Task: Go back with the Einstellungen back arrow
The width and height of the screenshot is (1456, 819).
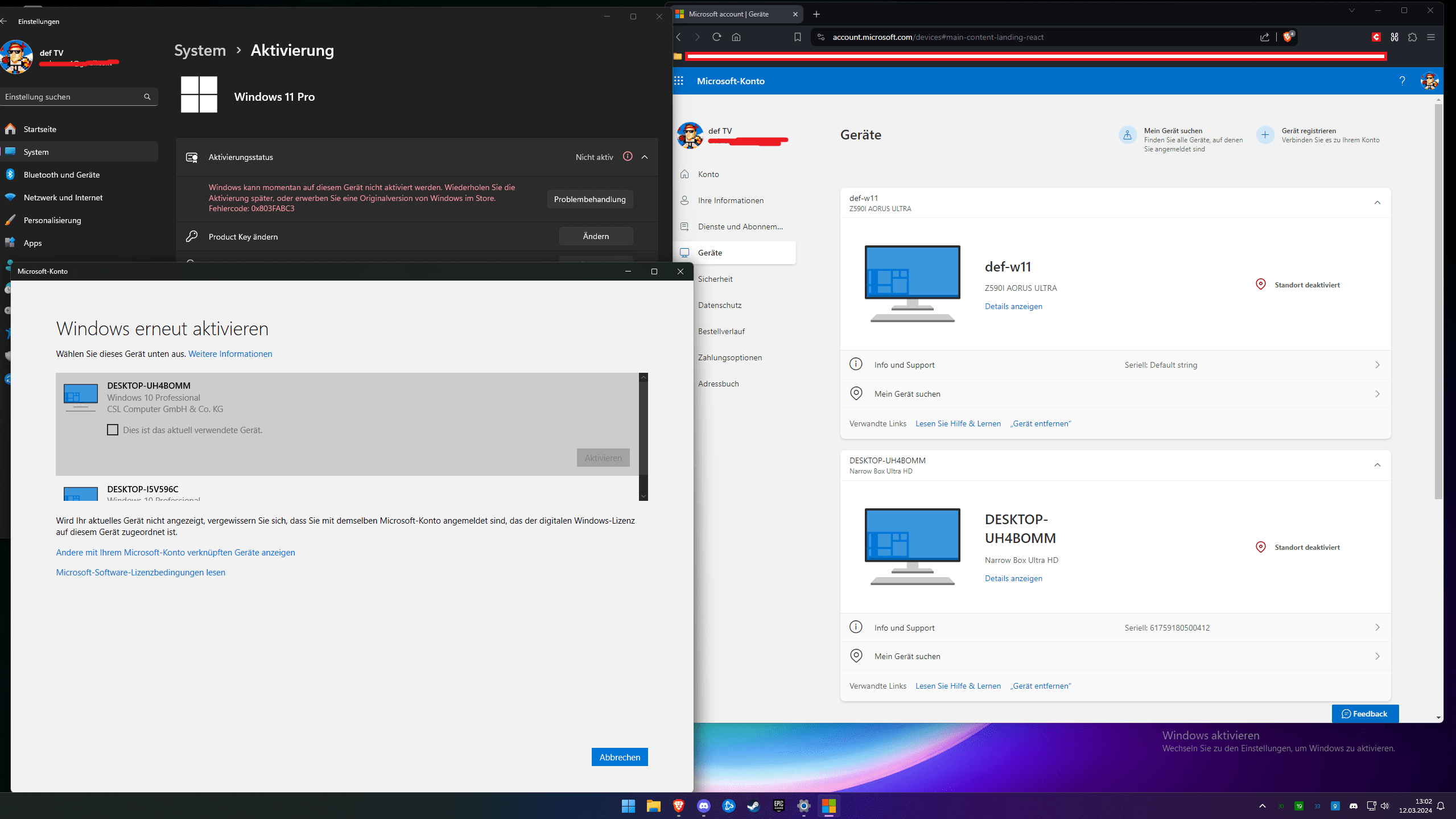Action: (4, 21)
